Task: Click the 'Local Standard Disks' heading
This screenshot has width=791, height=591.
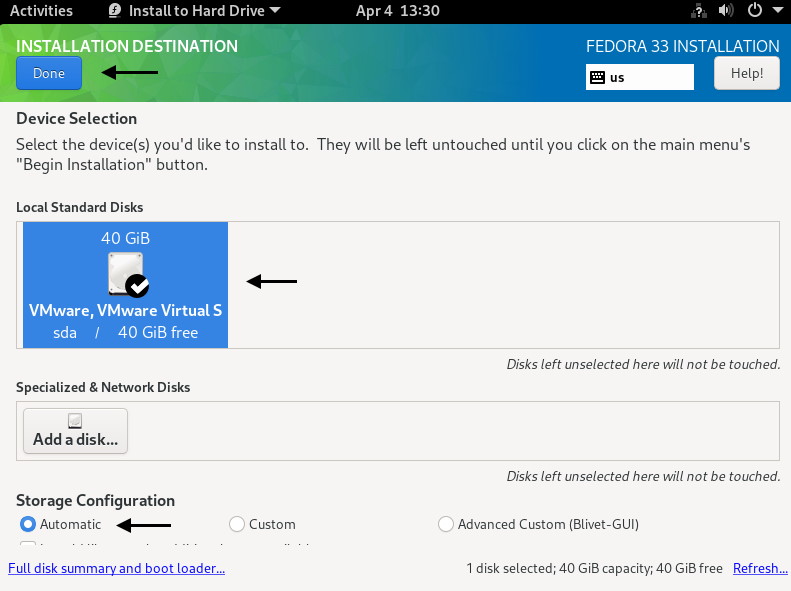Action: 80,207
